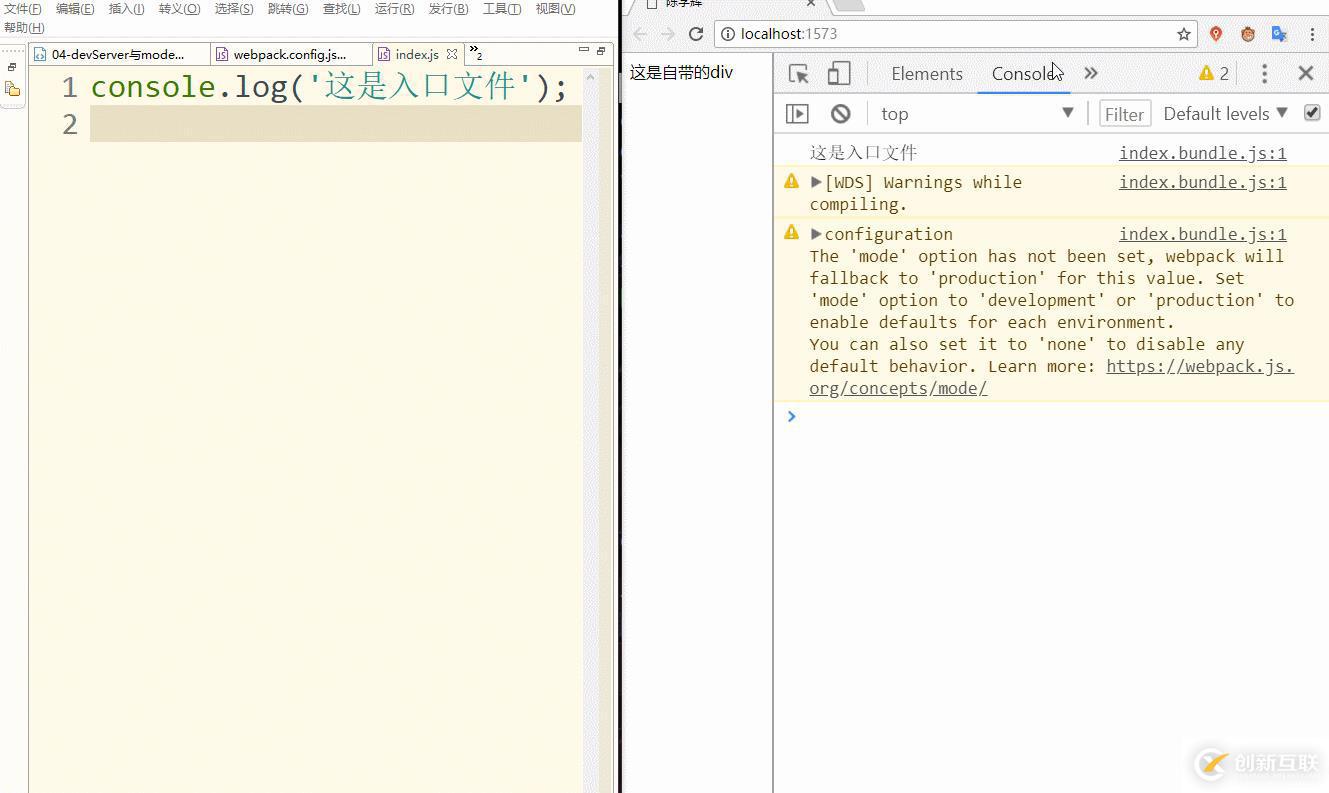Toggle the device toolbar icon

(839, 73)
